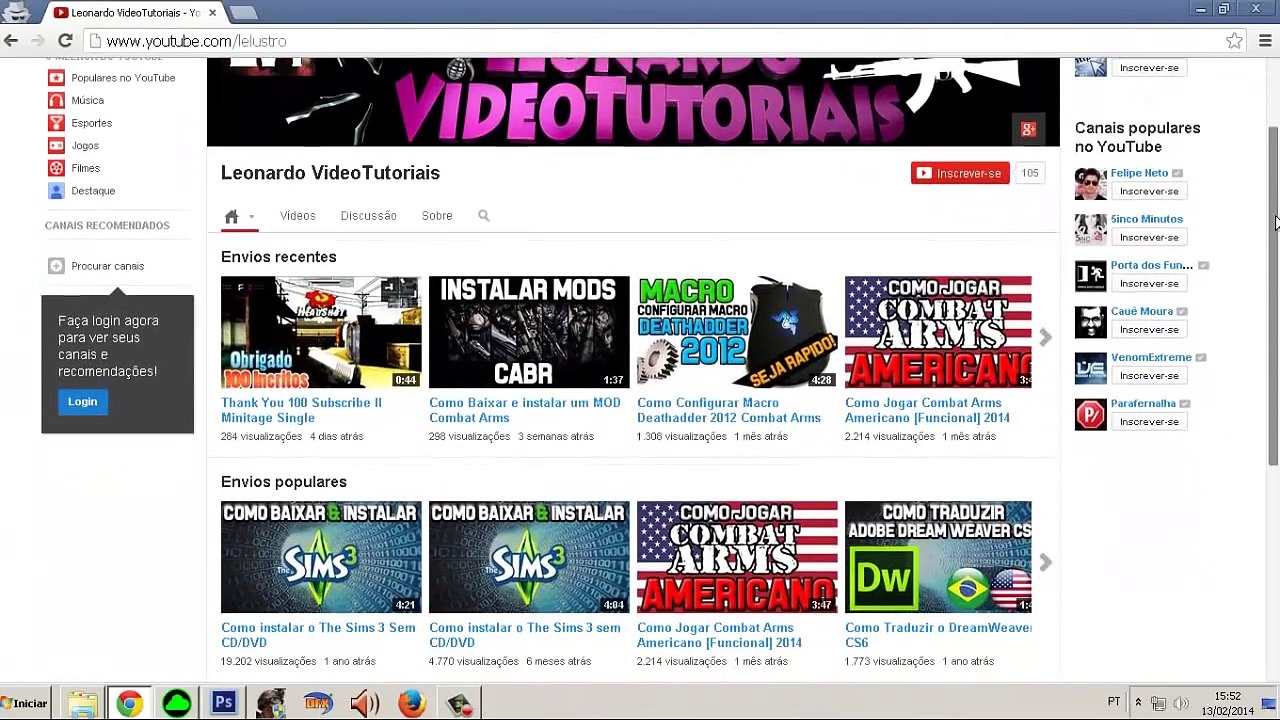The image size is (1280, 720).
Task: Subscribe to Cauê Moura channel
Action: (1149, 329)
